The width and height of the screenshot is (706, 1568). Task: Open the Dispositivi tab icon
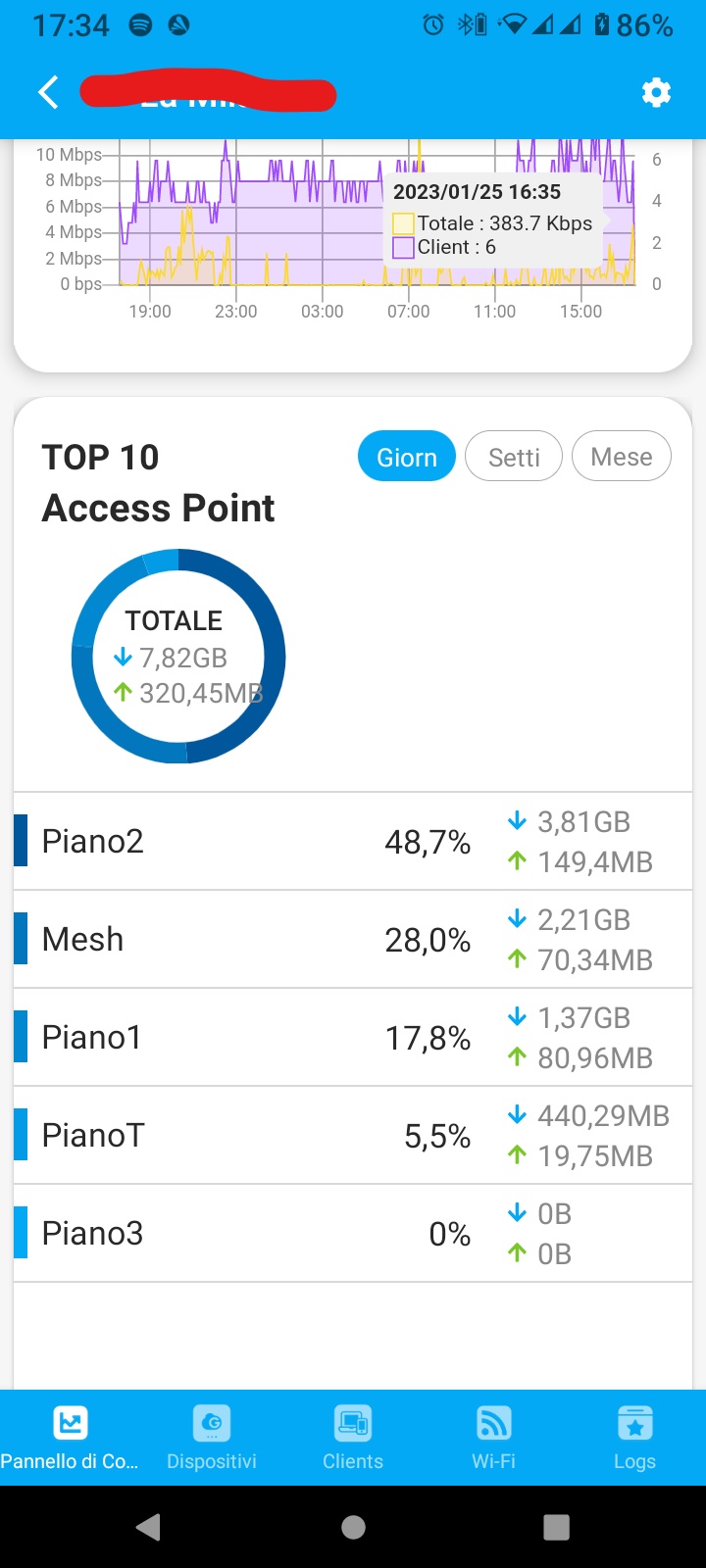(x=212, y=1423)
